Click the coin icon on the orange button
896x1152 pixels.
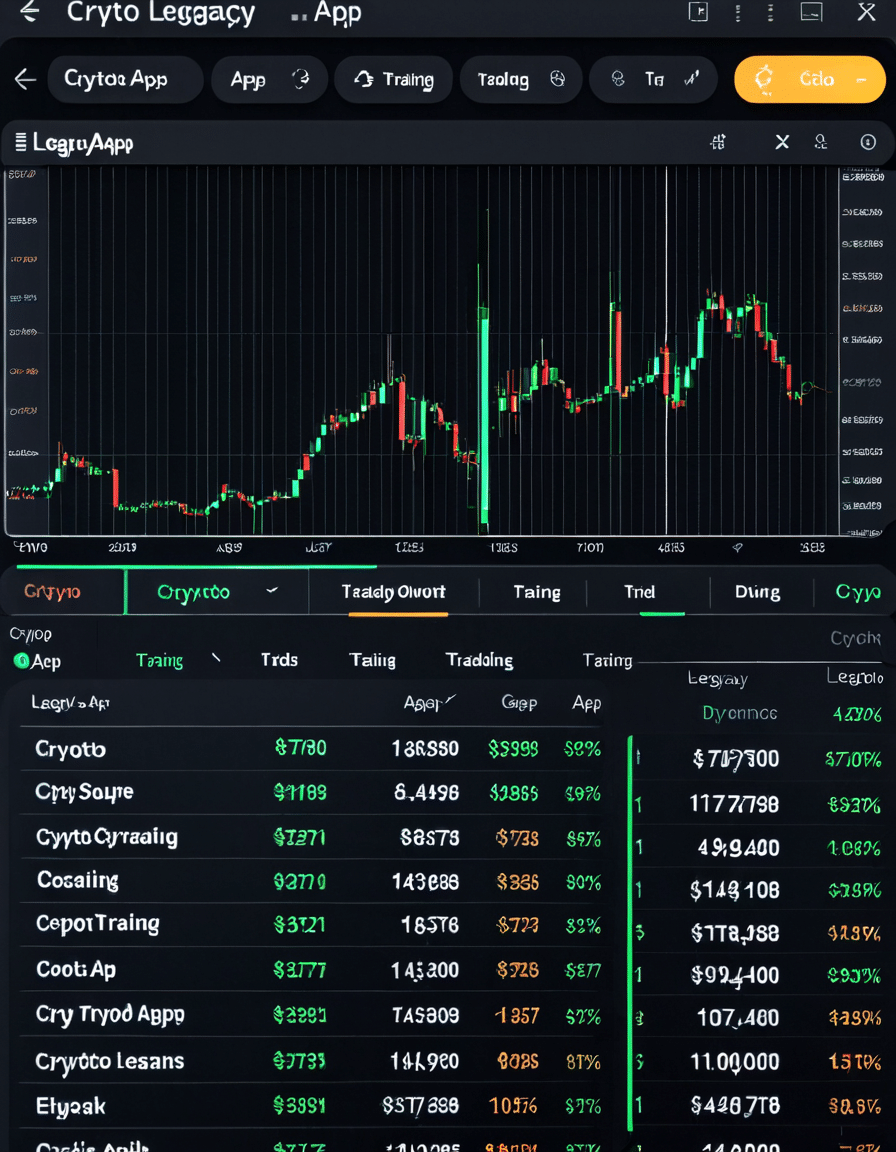click(765, 79)
